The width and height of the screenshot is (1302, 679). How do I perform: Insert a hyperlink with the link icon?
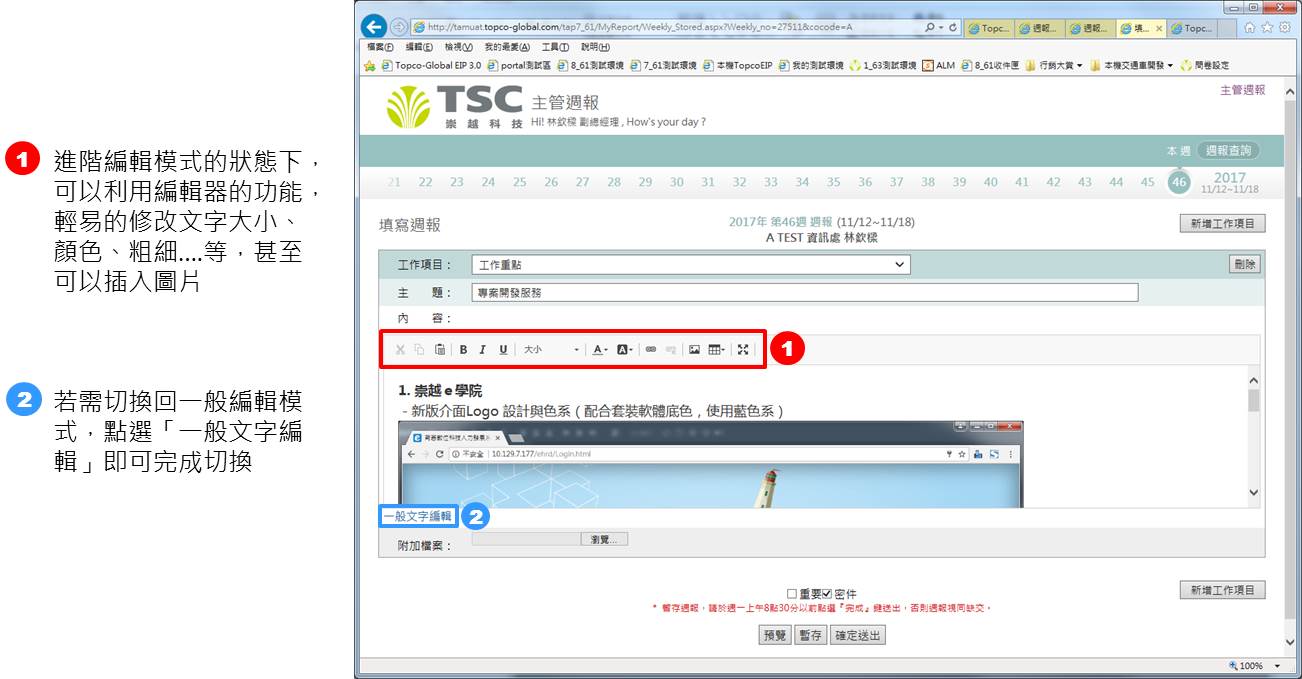click(650, 350)
